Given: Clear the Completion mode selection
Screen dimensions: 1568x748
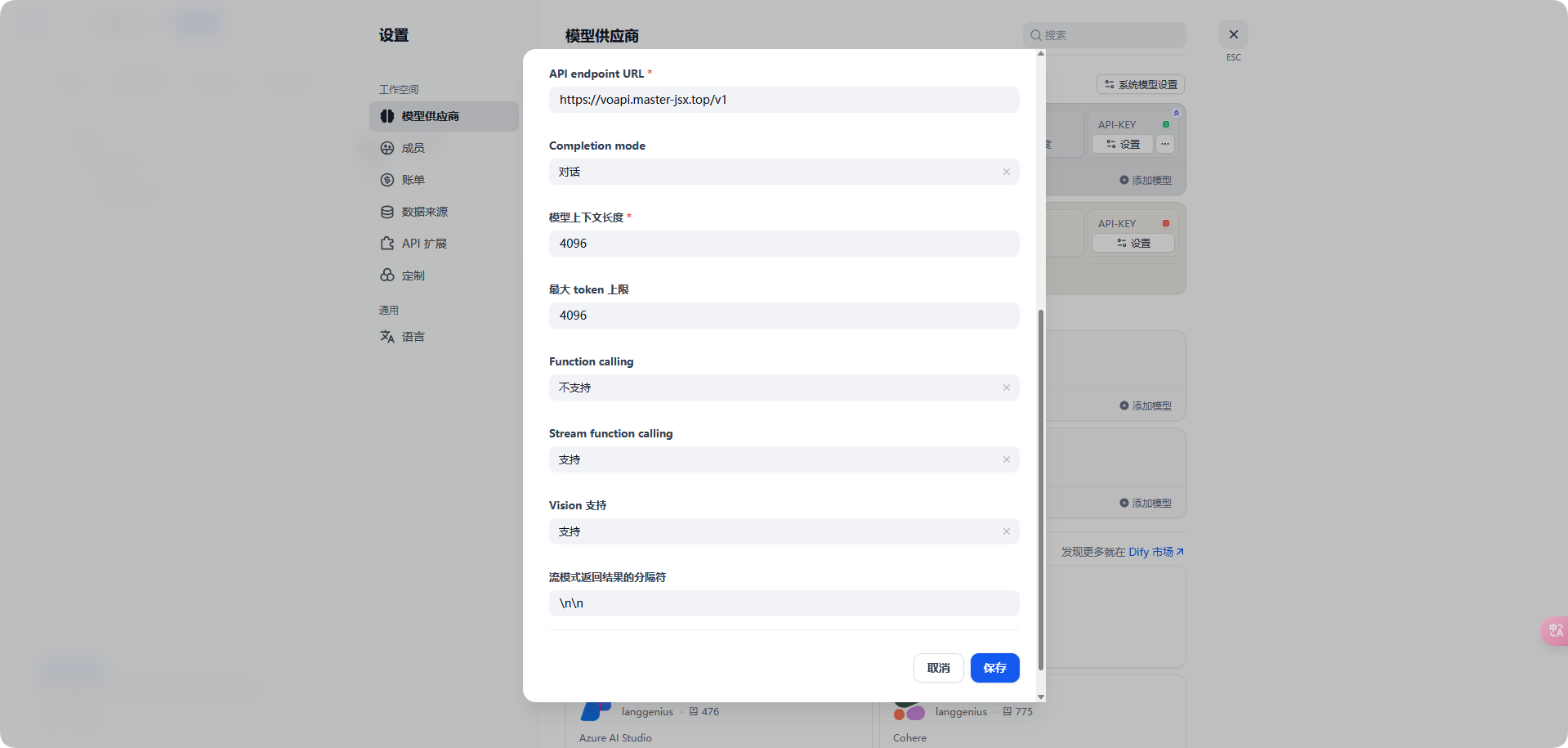Looking at the screenshot, I should (1006, 172).
